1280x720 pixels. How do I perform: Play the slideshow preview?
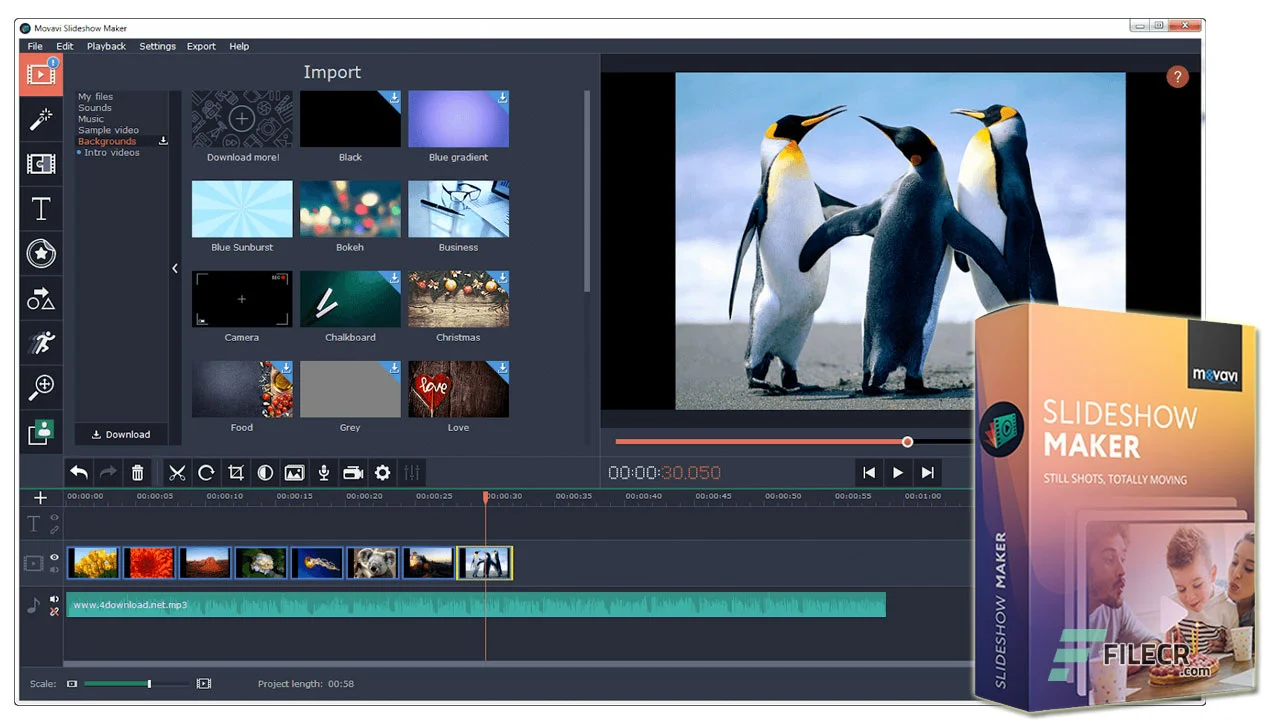[898, 473]
